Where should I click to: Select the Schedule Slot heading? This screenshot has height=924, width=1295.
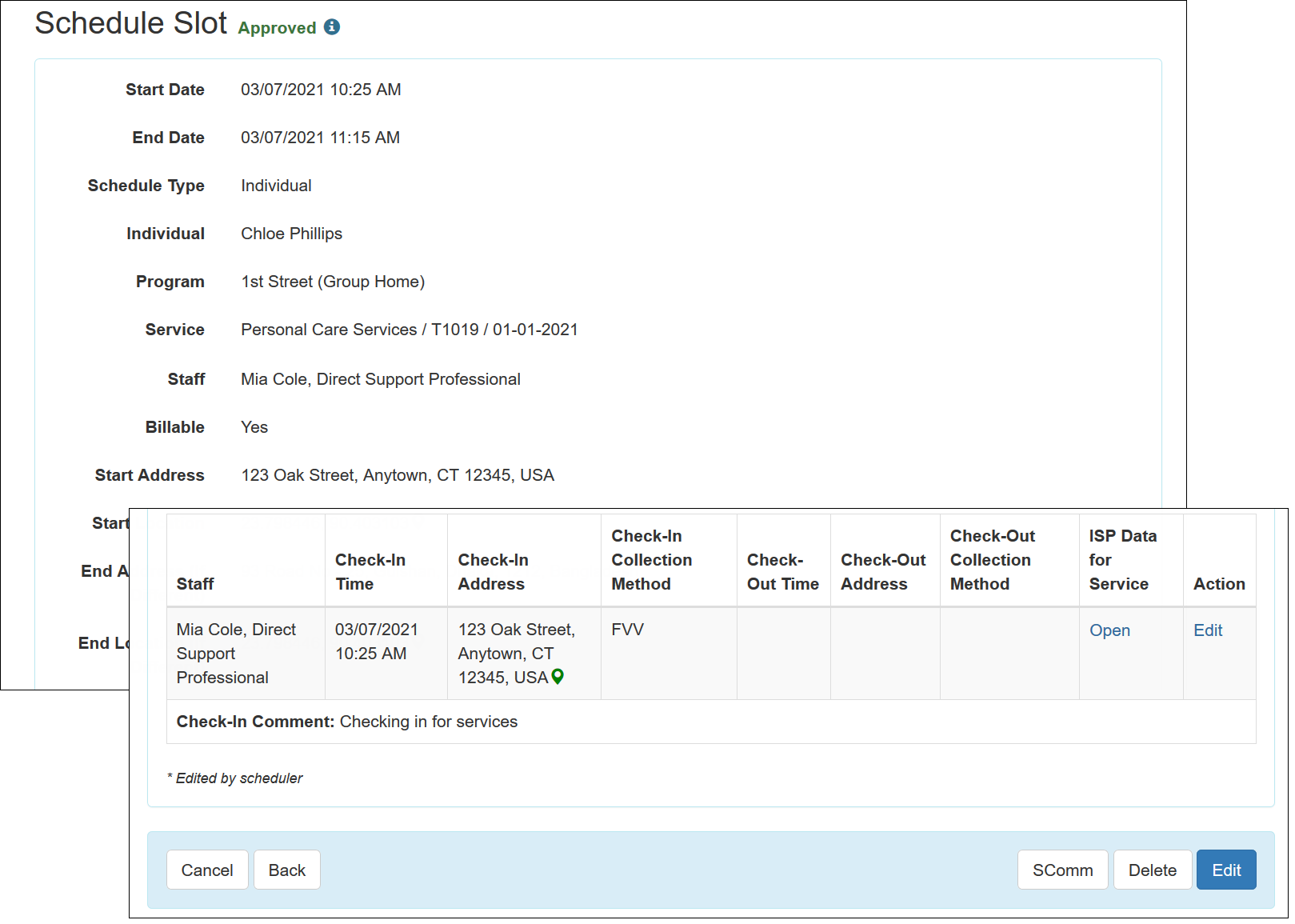click(x=131, y=23)
